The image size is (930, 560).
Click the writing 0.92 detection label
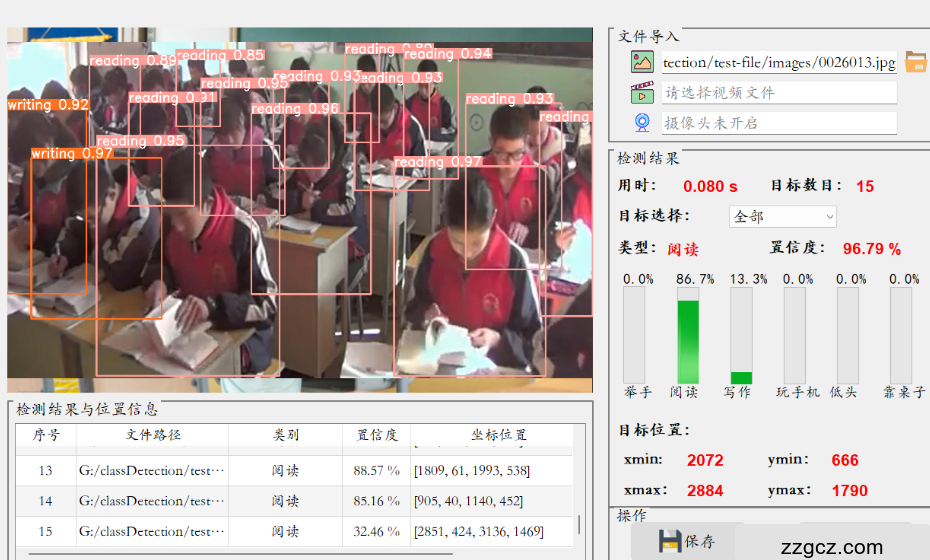(48, 105)
